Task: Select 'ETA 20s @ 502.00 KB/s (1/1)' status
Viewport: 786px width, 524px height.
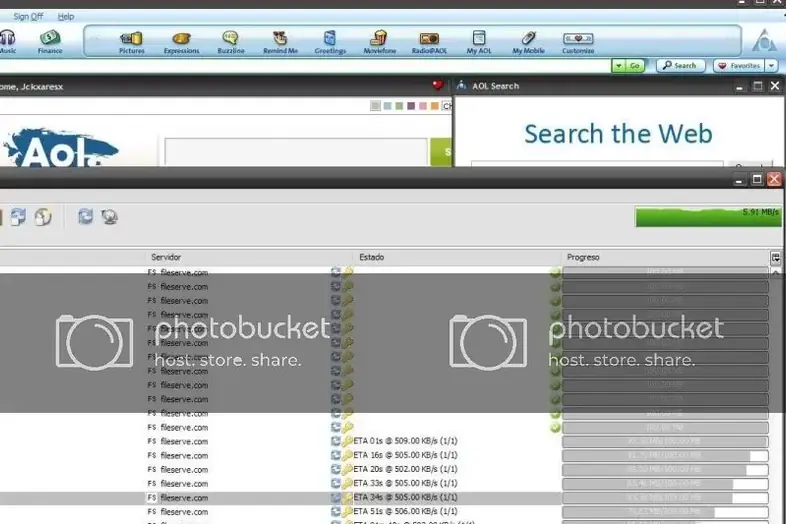Action: tap(405, 469)
